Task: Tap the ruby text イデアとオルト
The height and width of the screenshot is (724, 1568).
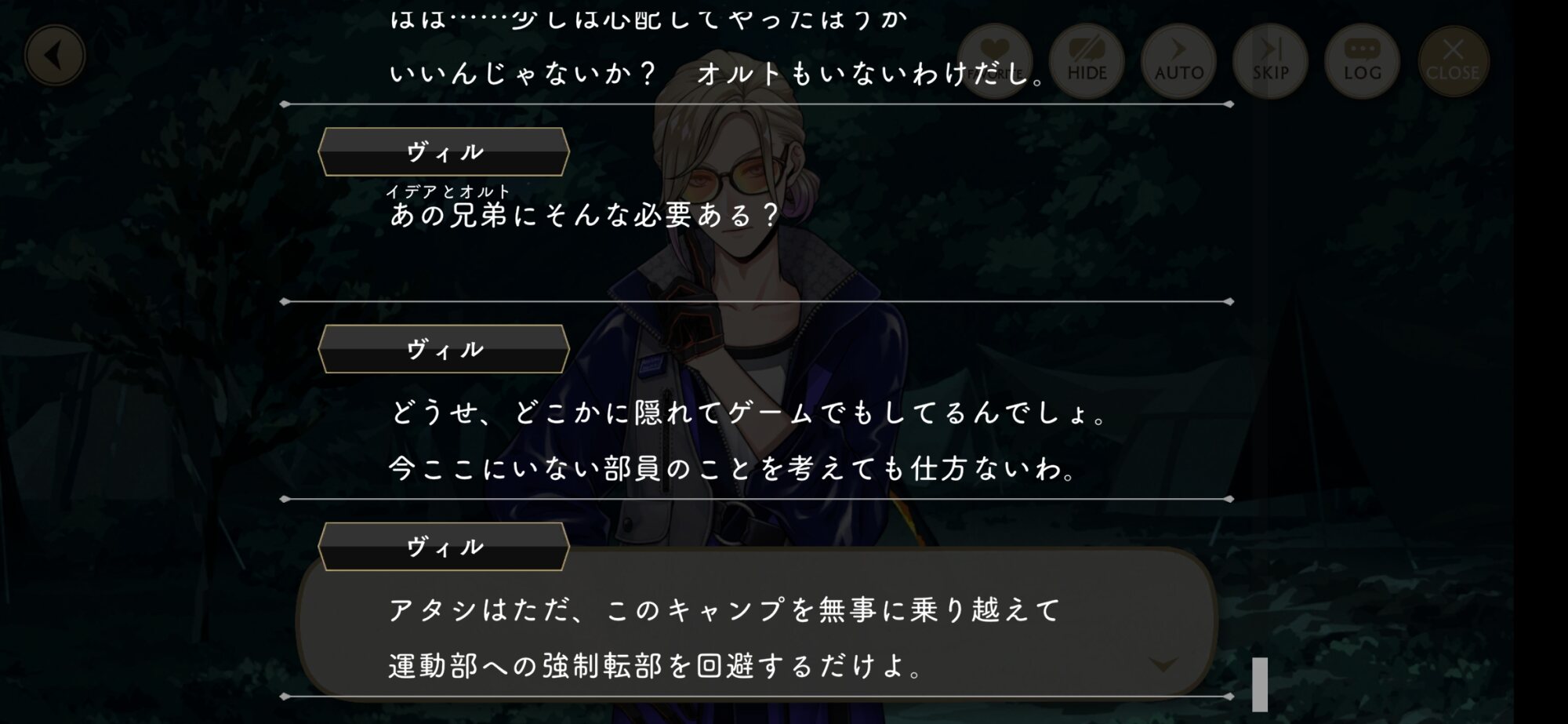Action: coord(448,191)
